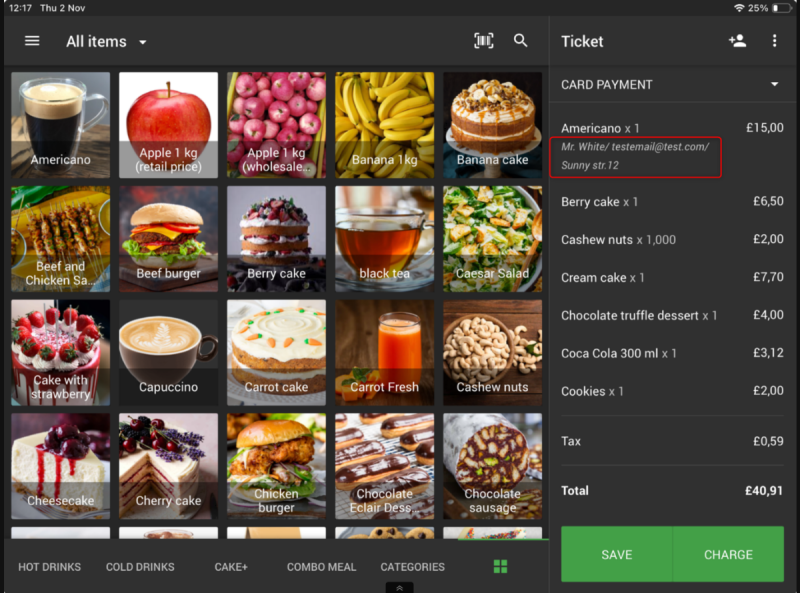Viewport: 800px width, 593px height.
Task: Open Berry cake line in ticket
Action: [x=672, y=201]
